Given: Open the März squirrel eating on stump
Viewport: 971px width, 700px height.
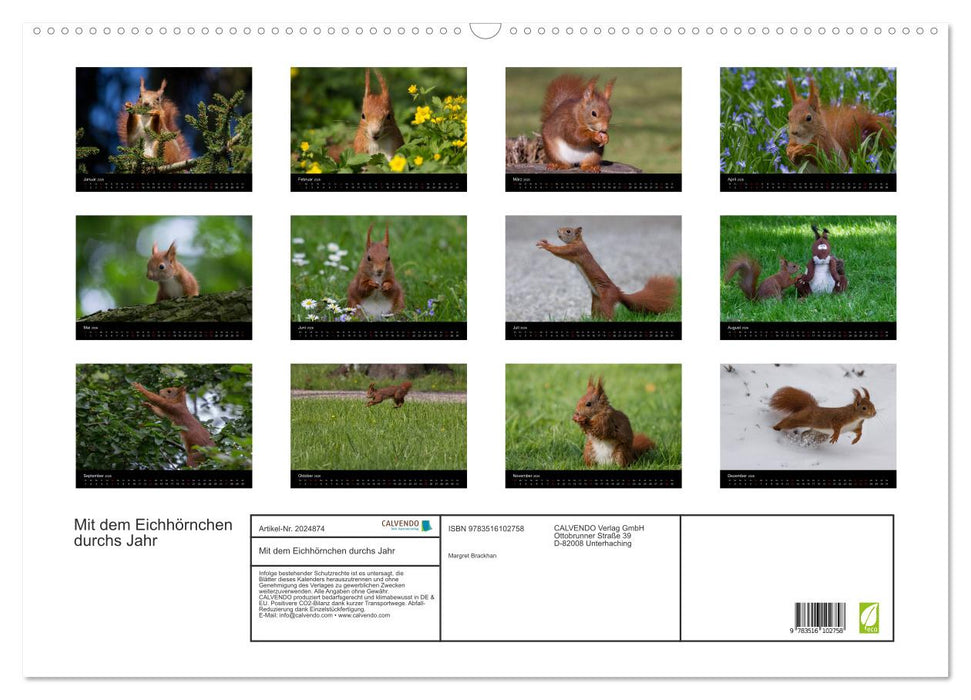Looking at the screenshot, I should tap(593, 122).
